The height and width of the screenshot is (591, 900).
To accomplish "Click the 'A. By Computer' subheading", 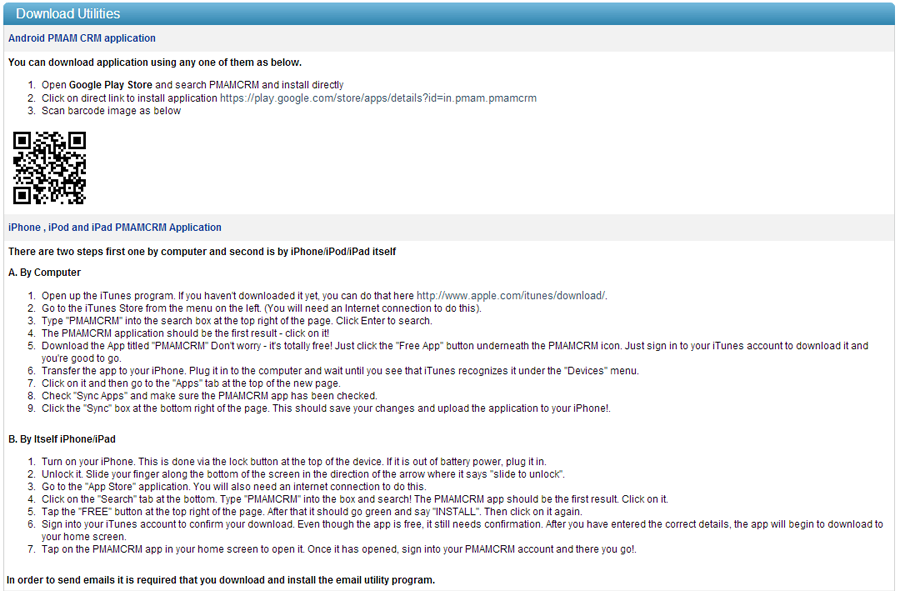I will 44,273.
